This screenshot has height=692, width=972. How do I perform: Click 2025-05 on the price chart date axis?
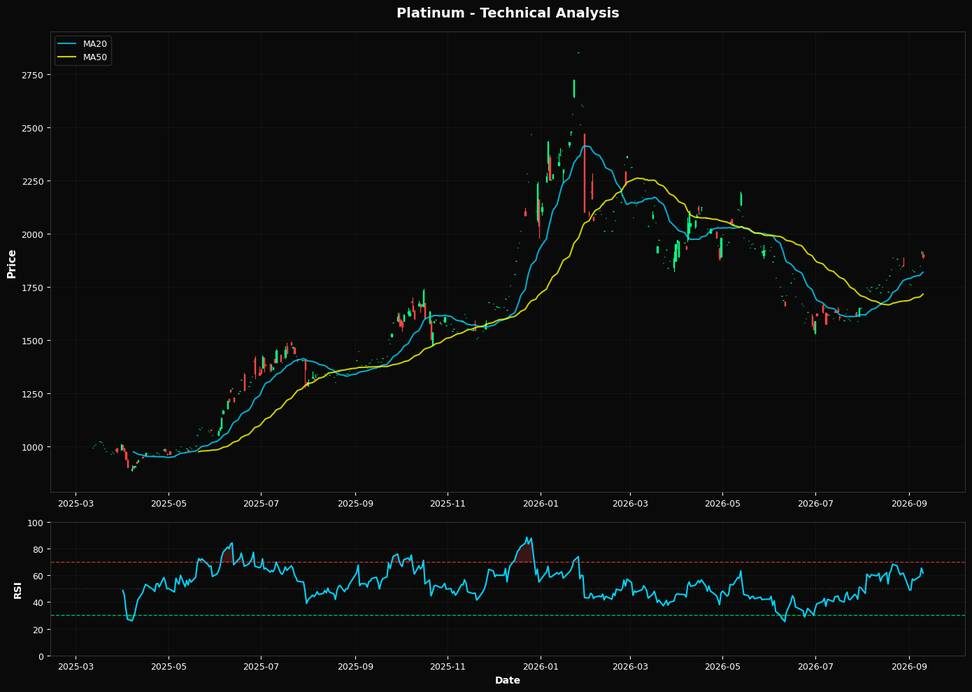(x=169, y=503)
